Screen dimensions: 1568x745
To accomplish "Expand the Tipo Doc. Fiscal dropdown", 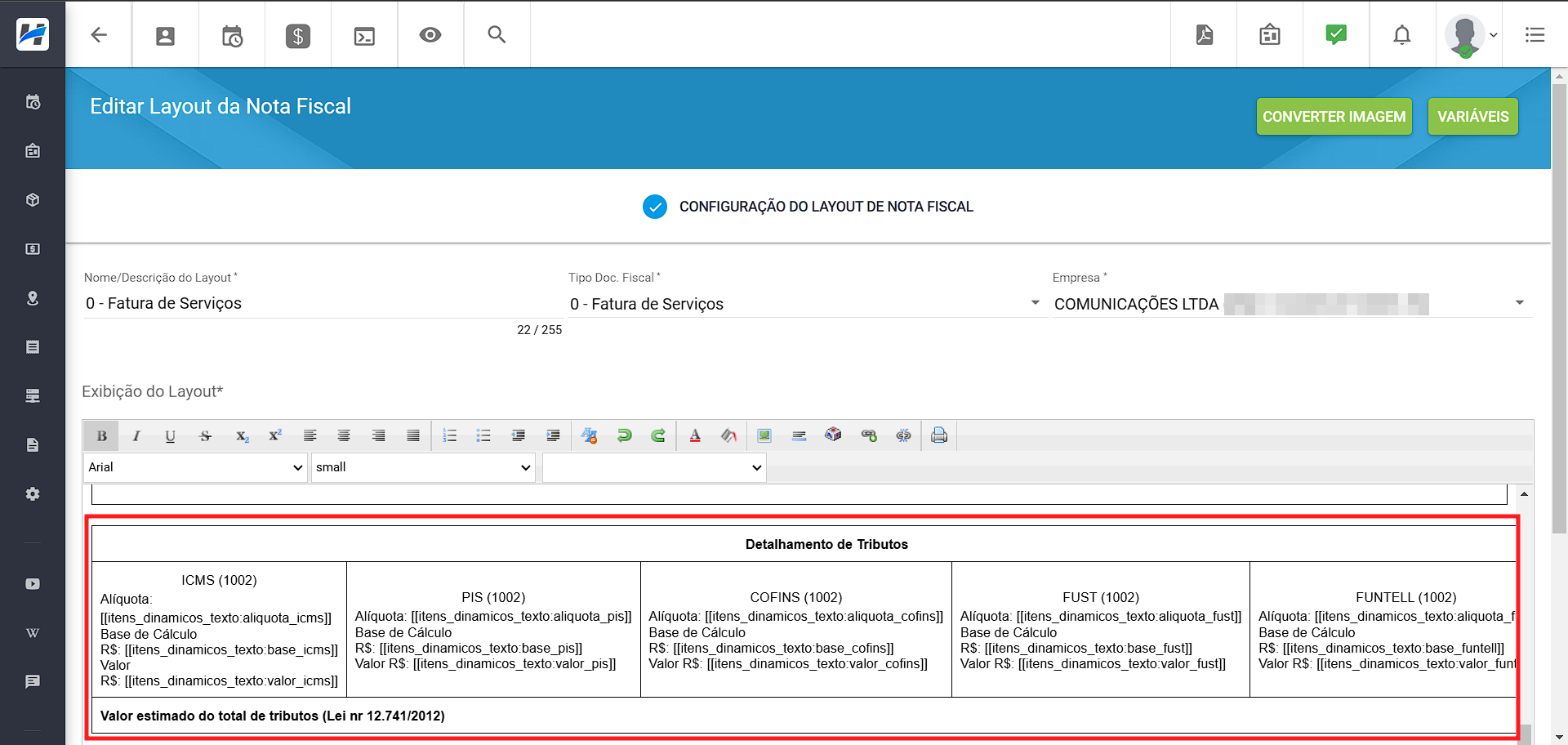I will (1035, 303).
